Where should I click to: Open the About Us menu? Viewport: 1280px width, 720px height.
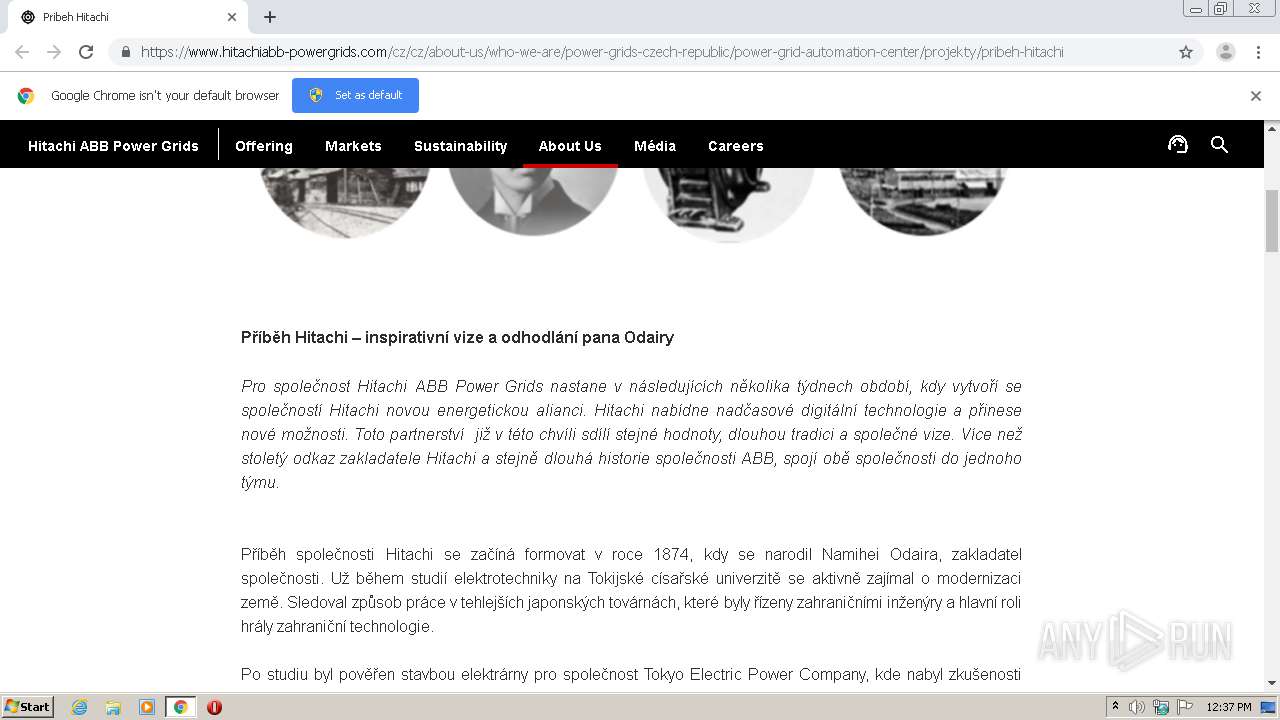(570, 146)
